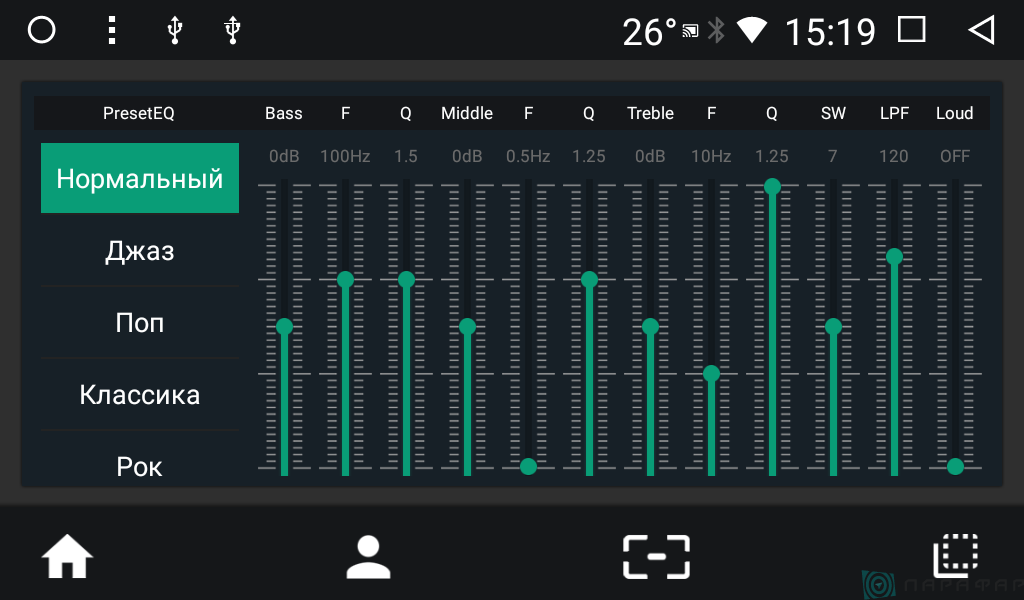Tap the circle home button in status bar

pos(42,30)
